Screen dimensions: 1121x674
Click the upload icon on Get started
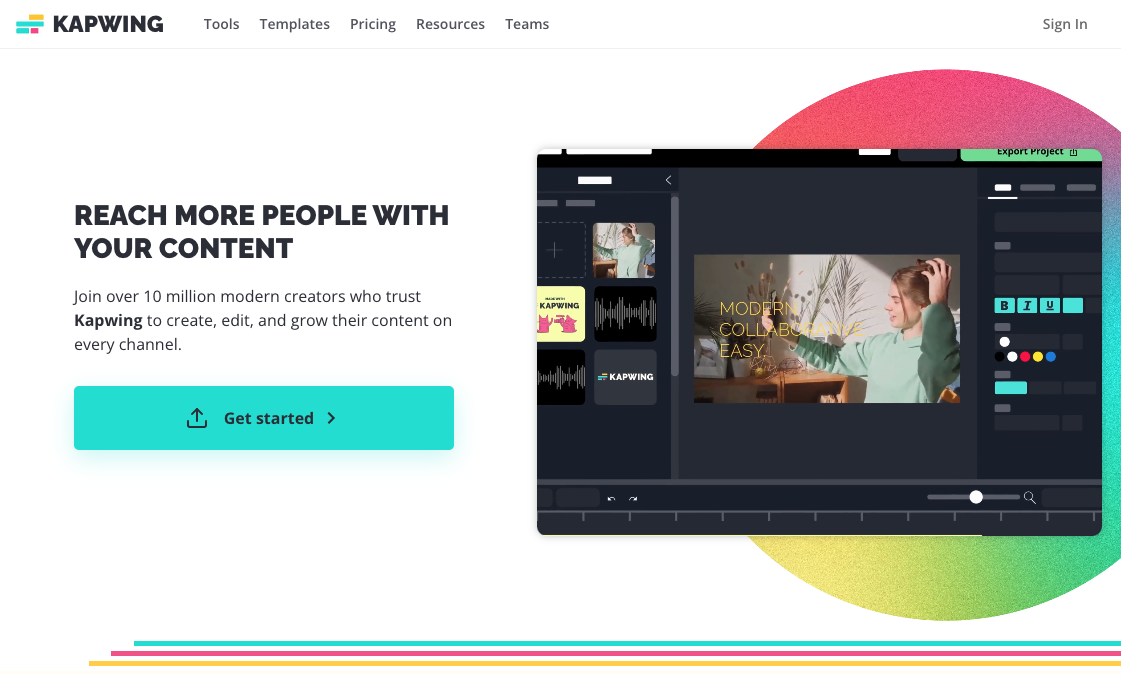pos(197,418)
